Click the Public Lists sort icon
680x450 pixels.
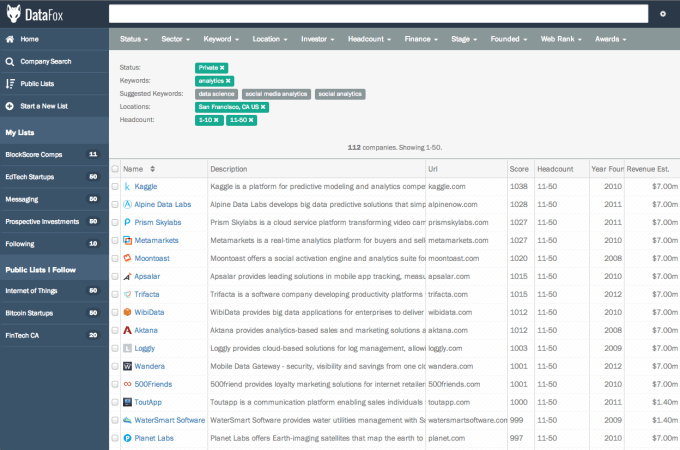point(10,84)
